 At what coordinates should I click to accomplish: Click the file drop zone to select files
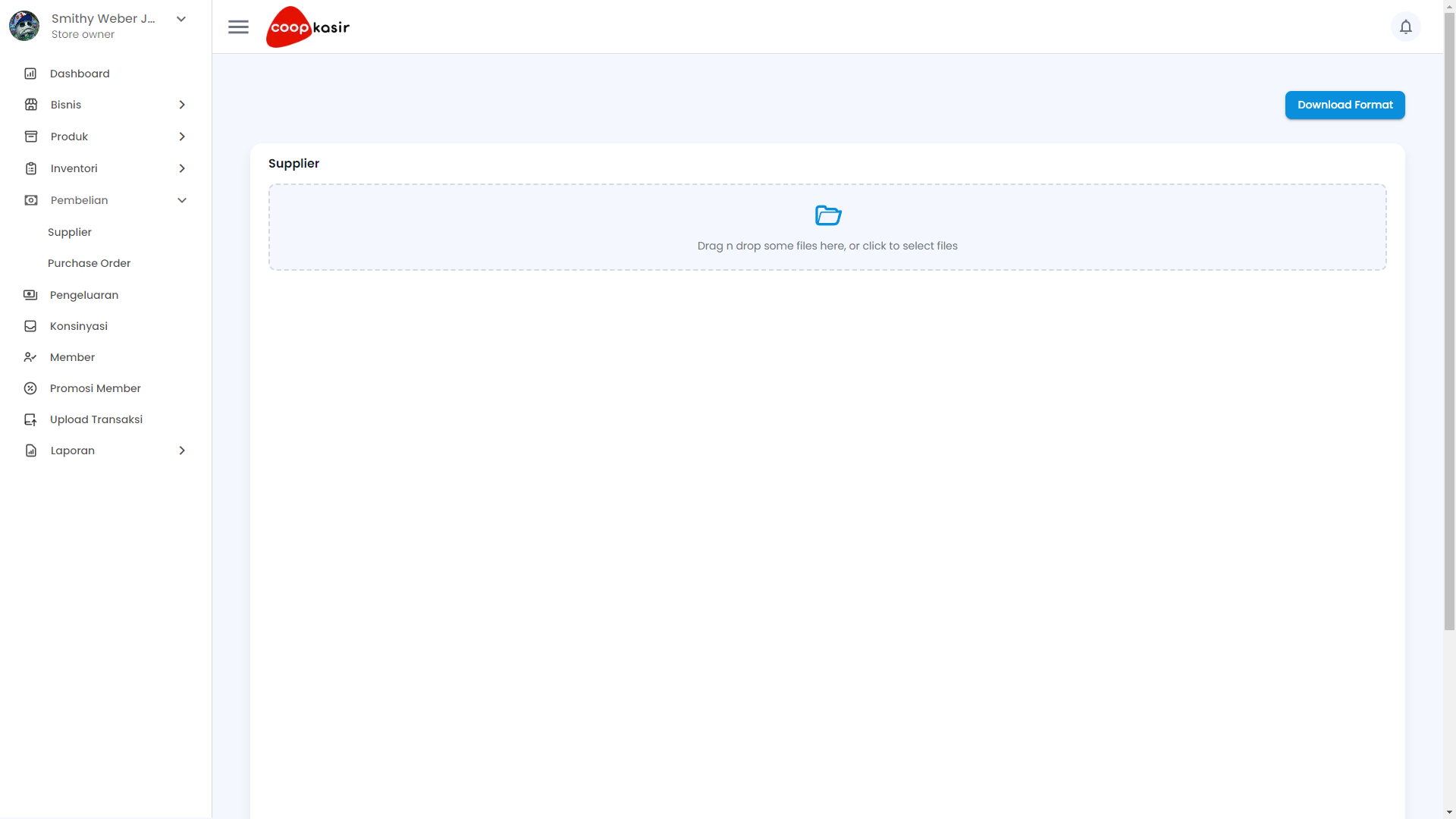click(827, 246)
